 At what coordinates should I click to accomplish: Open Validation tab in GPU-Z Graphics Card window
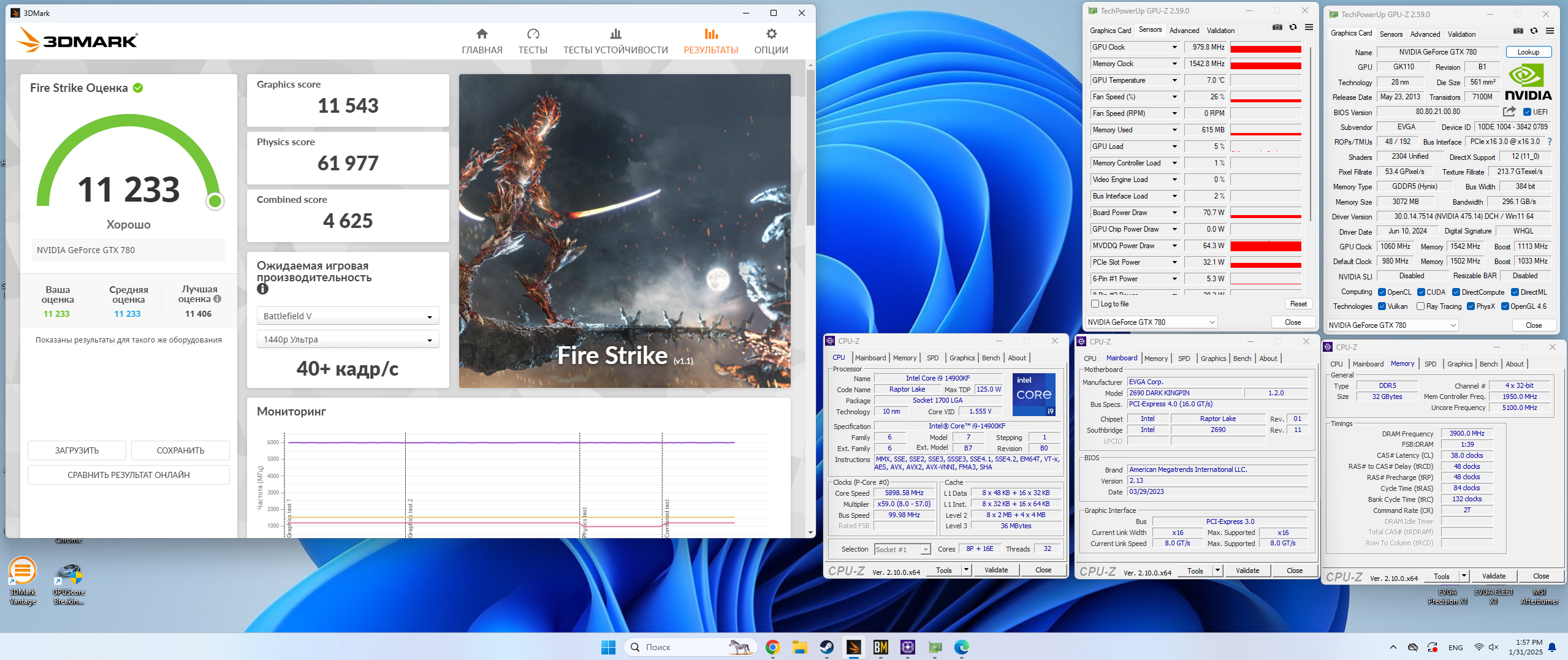pyautogui.click(x=1461, y=34)
